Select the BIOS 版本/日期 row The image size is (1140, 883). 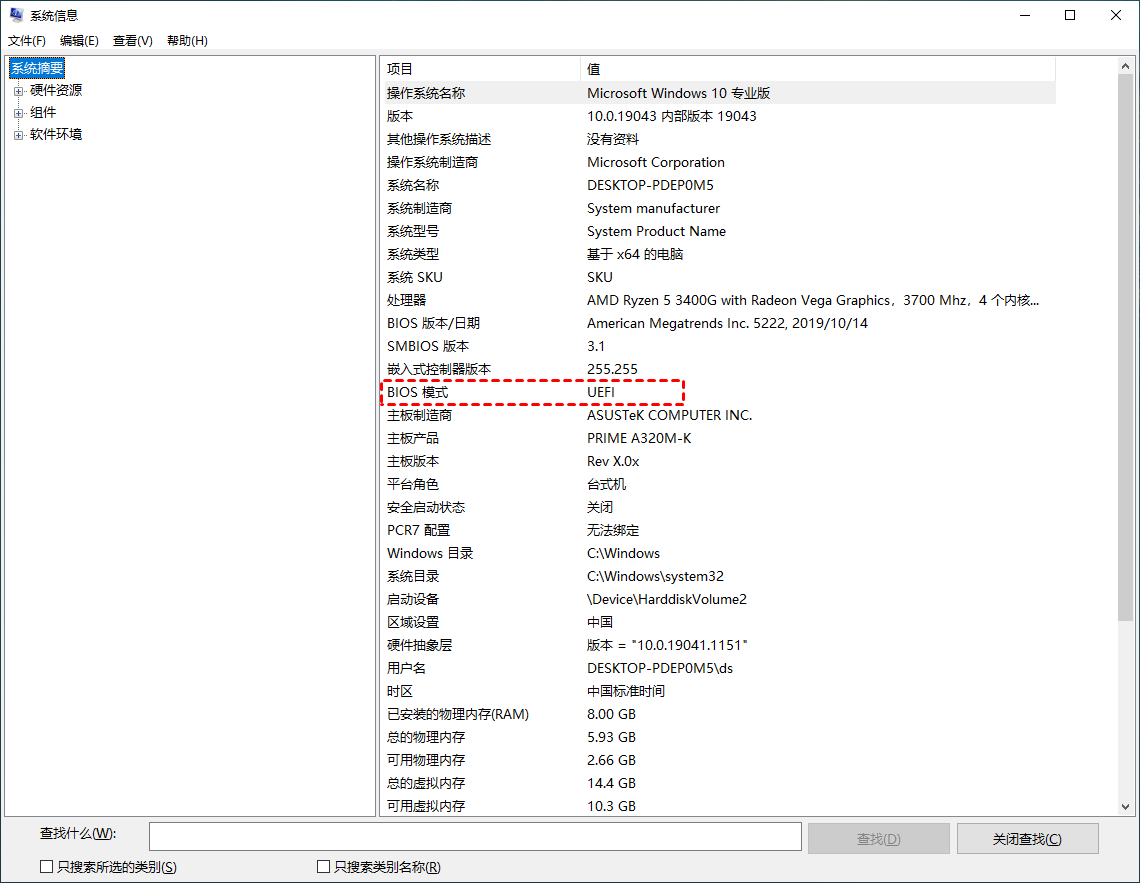[x=718, y=323]
